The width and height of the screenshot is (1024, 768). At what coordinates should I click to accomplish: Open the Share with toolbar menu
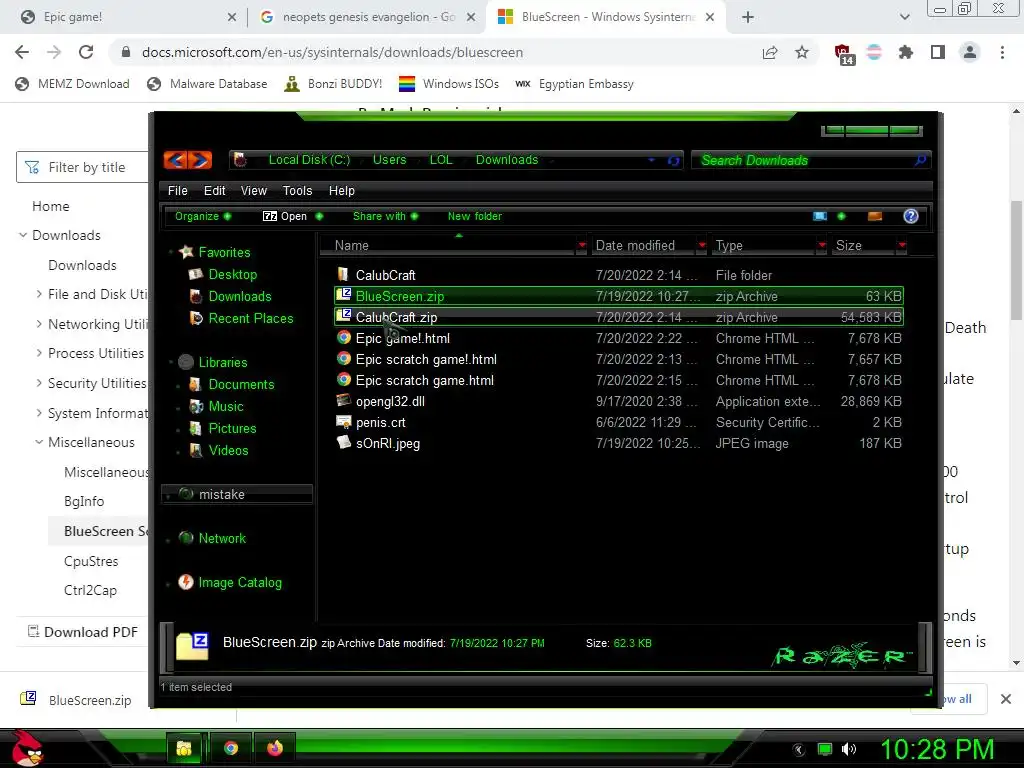tap(385, 216)
